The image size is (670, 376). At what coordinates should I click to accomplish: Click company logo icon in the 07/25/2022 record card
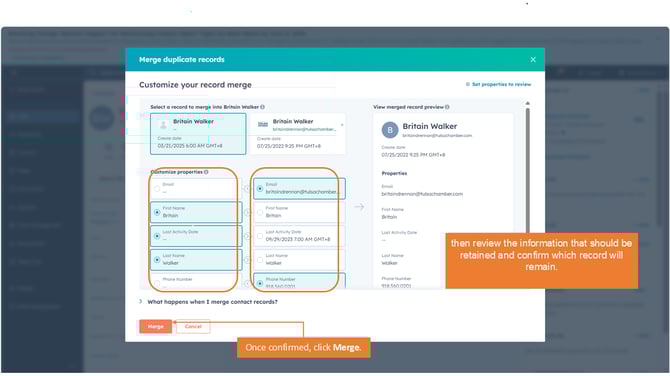(263, 124)
